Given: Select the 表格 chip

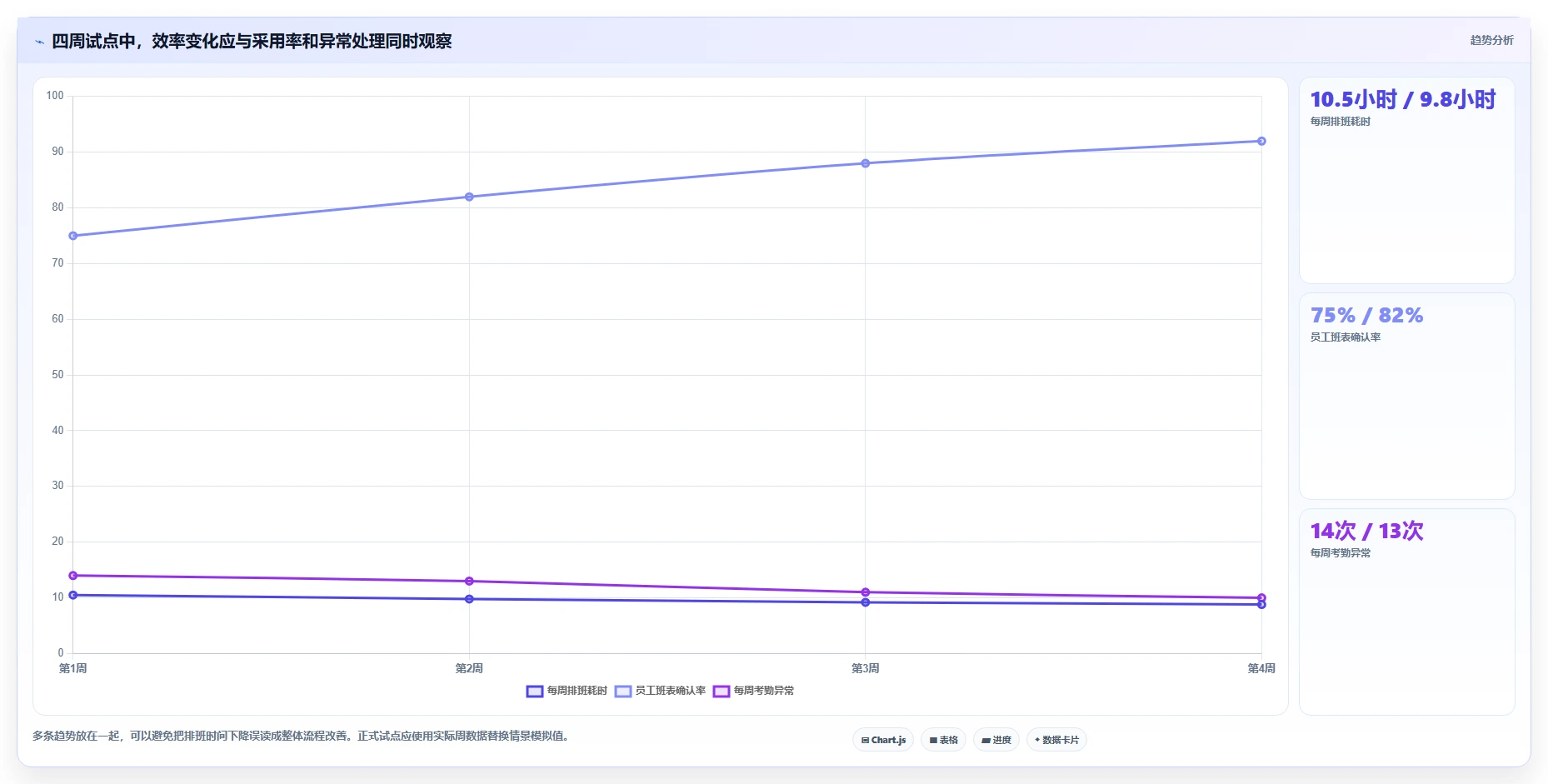Looking at the screenshot, I should coord(943,740).
